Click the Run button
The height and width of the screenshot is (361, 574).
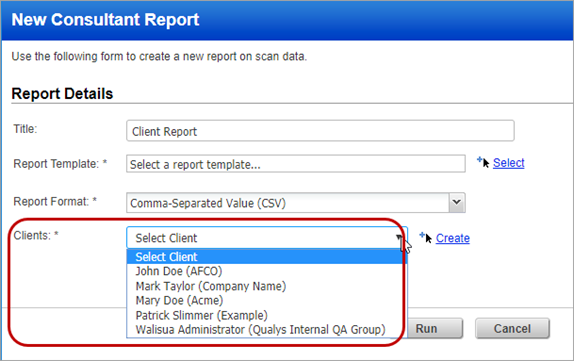[434, 328]
